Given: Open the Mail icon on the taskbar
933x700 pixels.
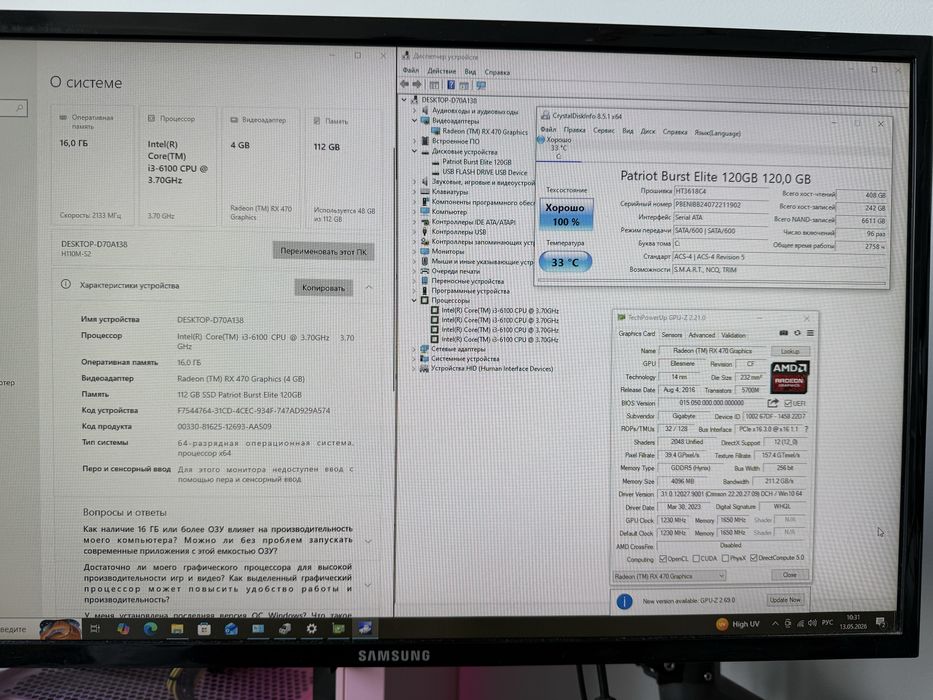Looking at the screenshot, I should (x=231, y=629).
